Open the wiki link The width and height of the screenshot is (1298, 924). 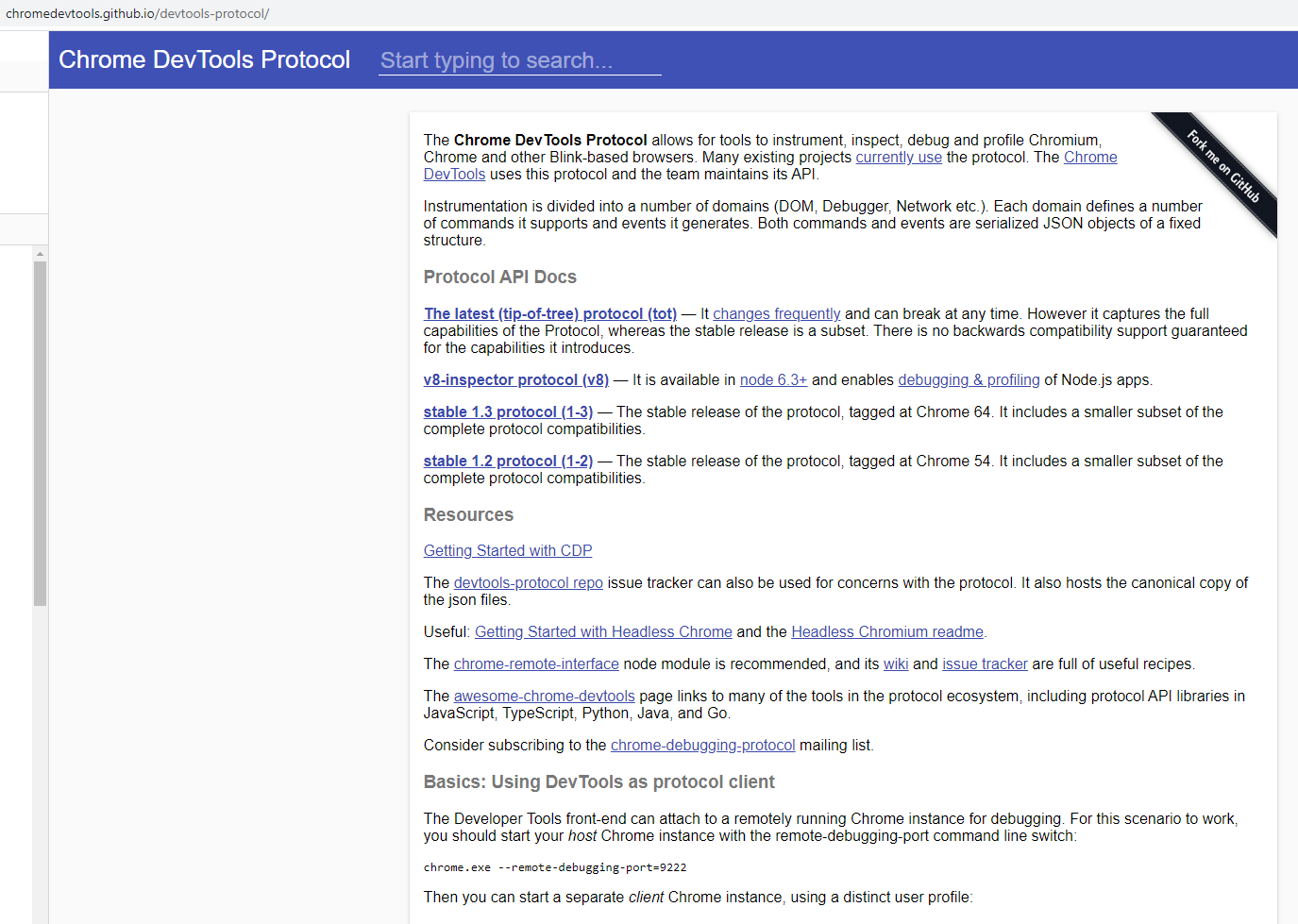coord(896,664)
